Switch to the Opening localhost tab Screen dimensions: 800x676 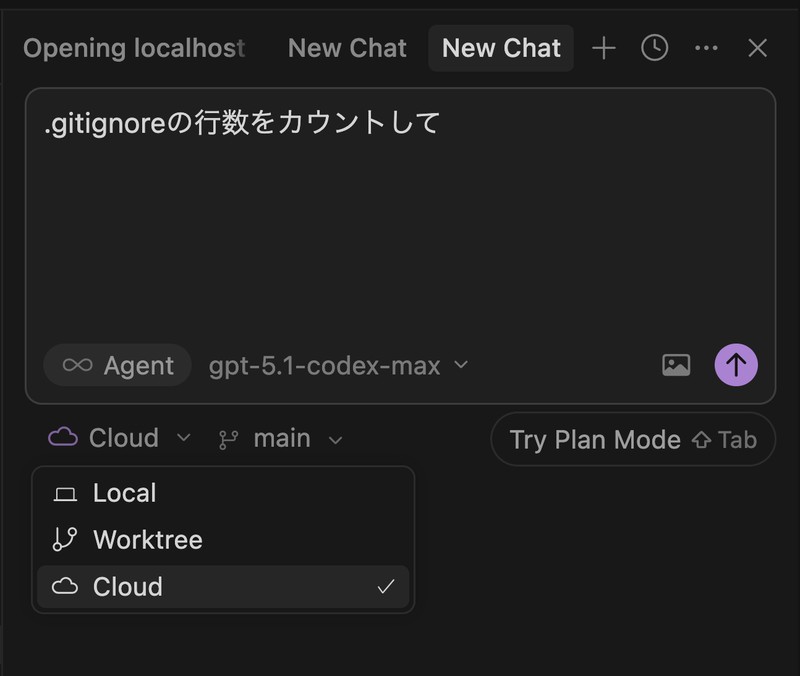[x=134, y=48]
